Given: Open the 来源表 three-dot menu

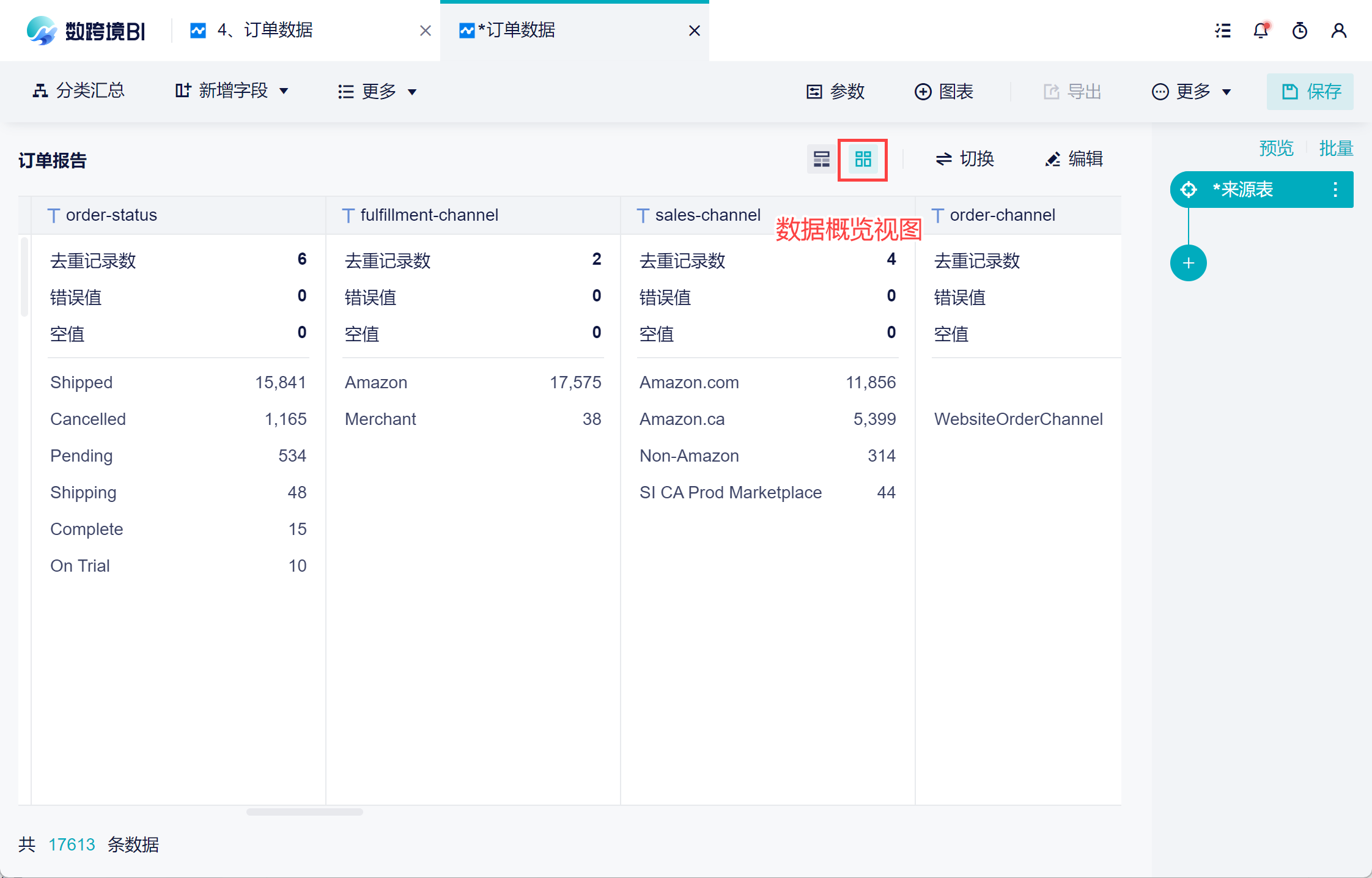Looking at the screenshot, I should tap(1335, 190).
